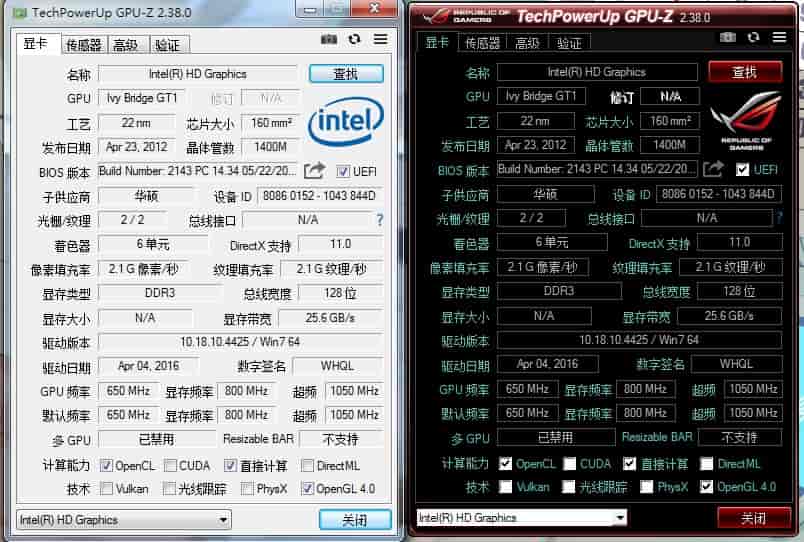Switch to 传感器 tab in dark window

(482, 43)
